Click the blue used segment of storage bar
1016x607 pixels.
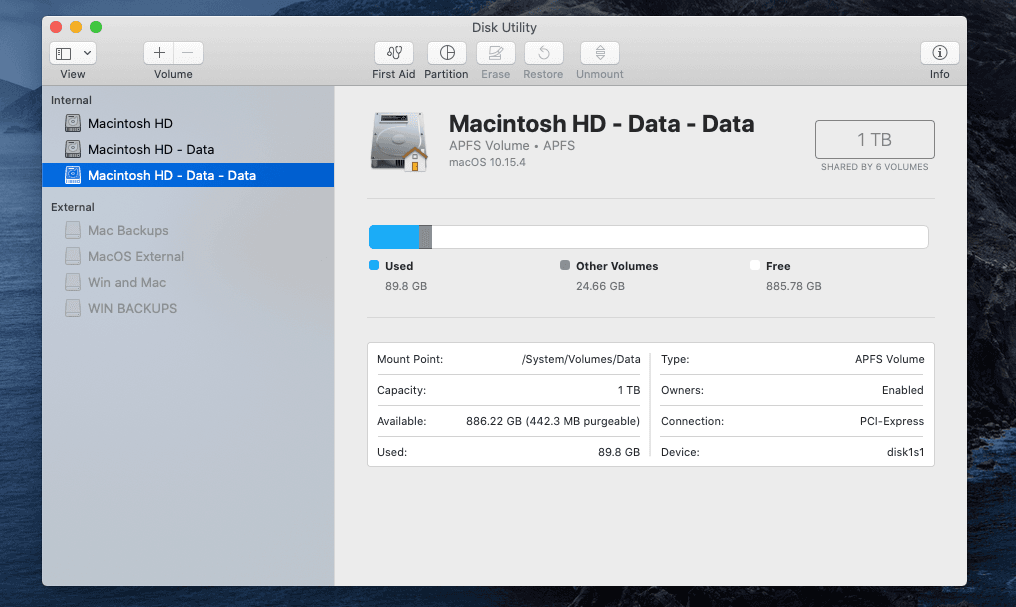[394, 237]
